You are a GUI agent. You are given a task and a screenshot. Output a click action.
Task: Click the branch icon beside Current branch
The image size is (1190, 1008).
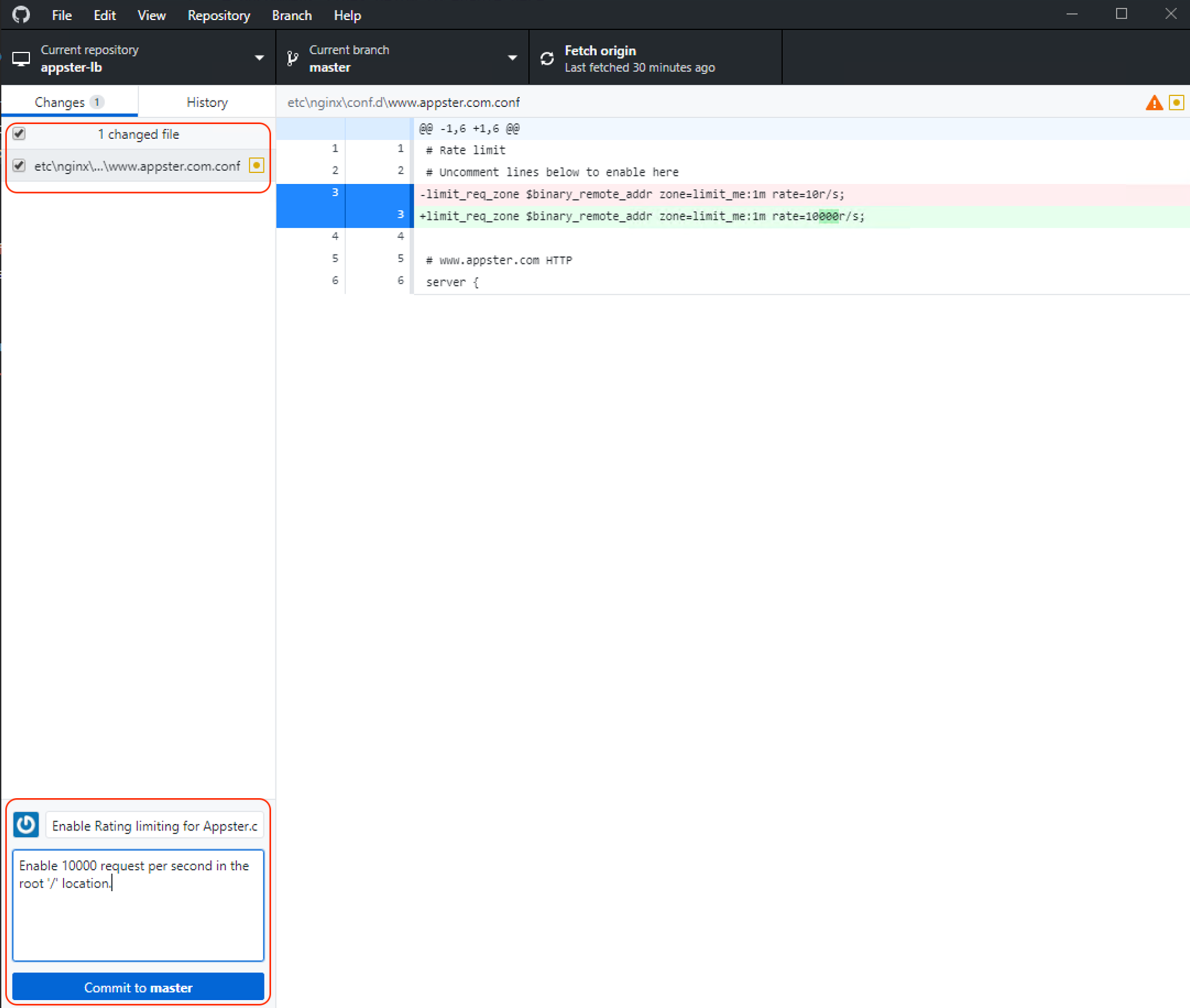tap(293, 58)
